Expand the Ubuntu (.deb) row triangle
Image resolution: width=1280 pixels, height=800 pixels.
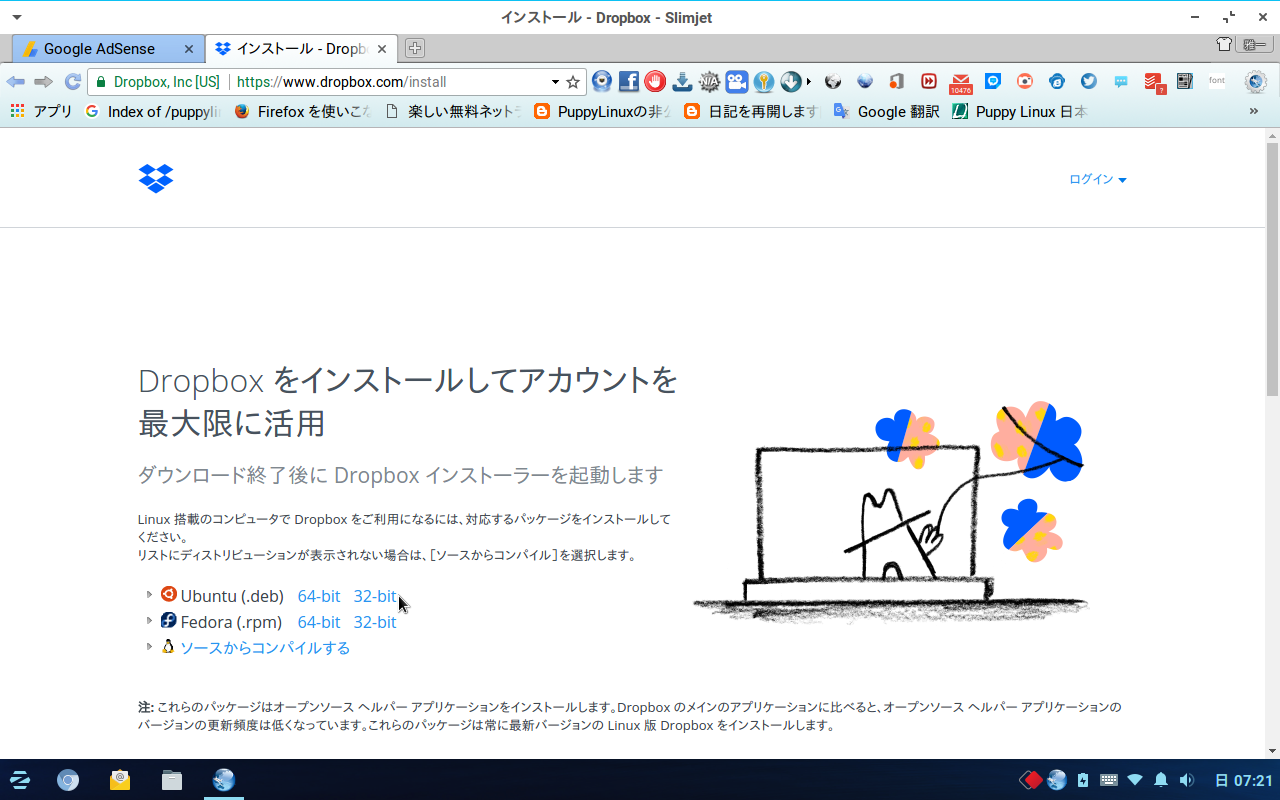[149, 595]
